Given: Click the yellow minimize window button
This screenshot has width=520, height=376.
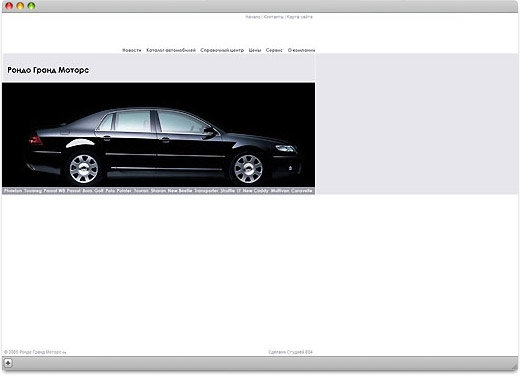Looking at the screenshot, I should pyautogui.click(x=20, y=6).
